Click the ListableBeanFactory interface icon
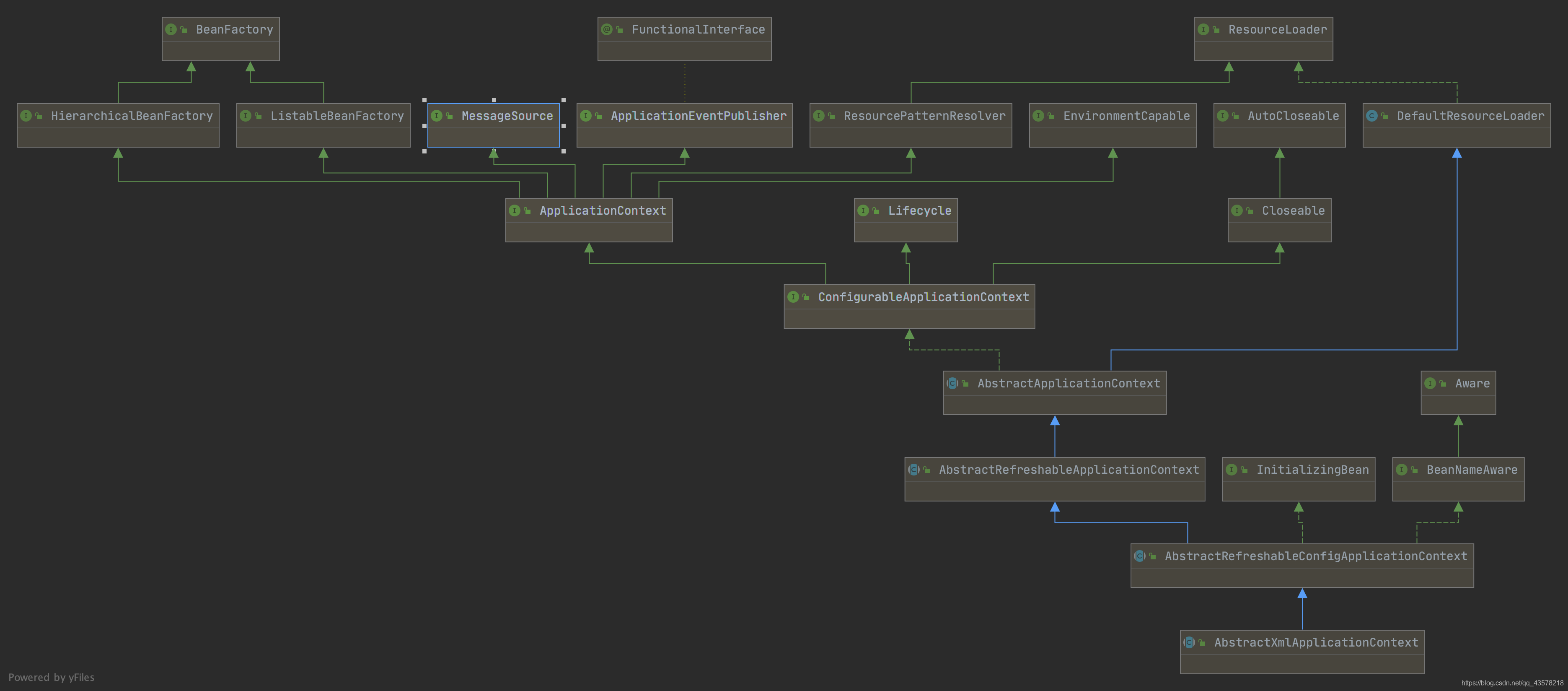1568x691 pixels. point(246,116)
